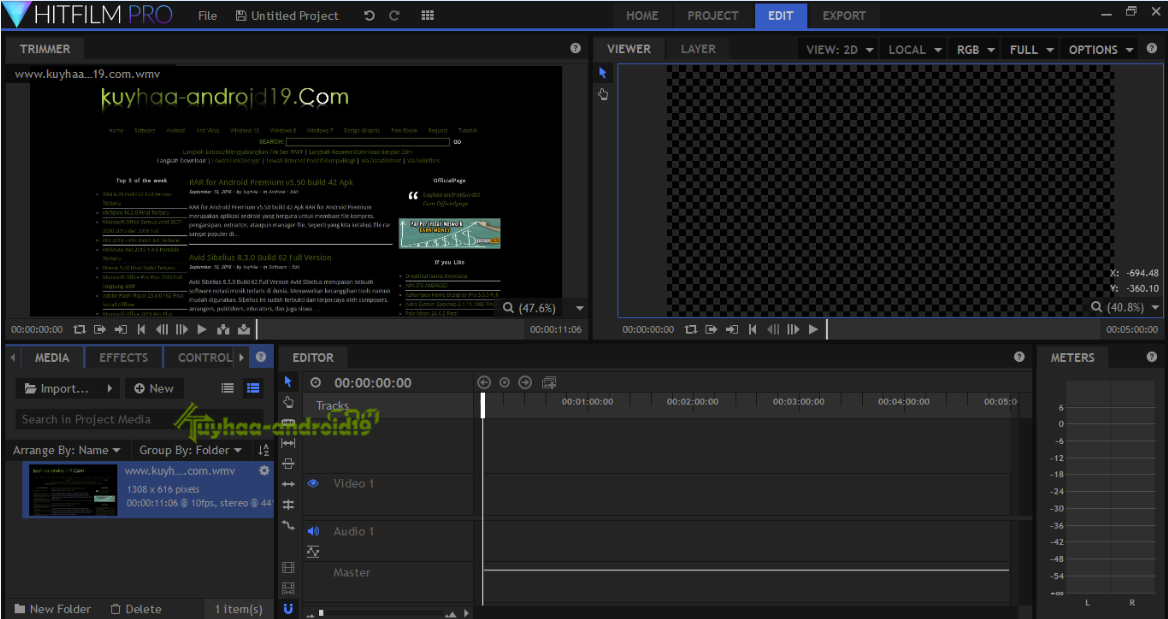The height and width of the screenshot is (619, 1168).
Task: Toggle Video 1 track visibility
Action: [313, 483]
